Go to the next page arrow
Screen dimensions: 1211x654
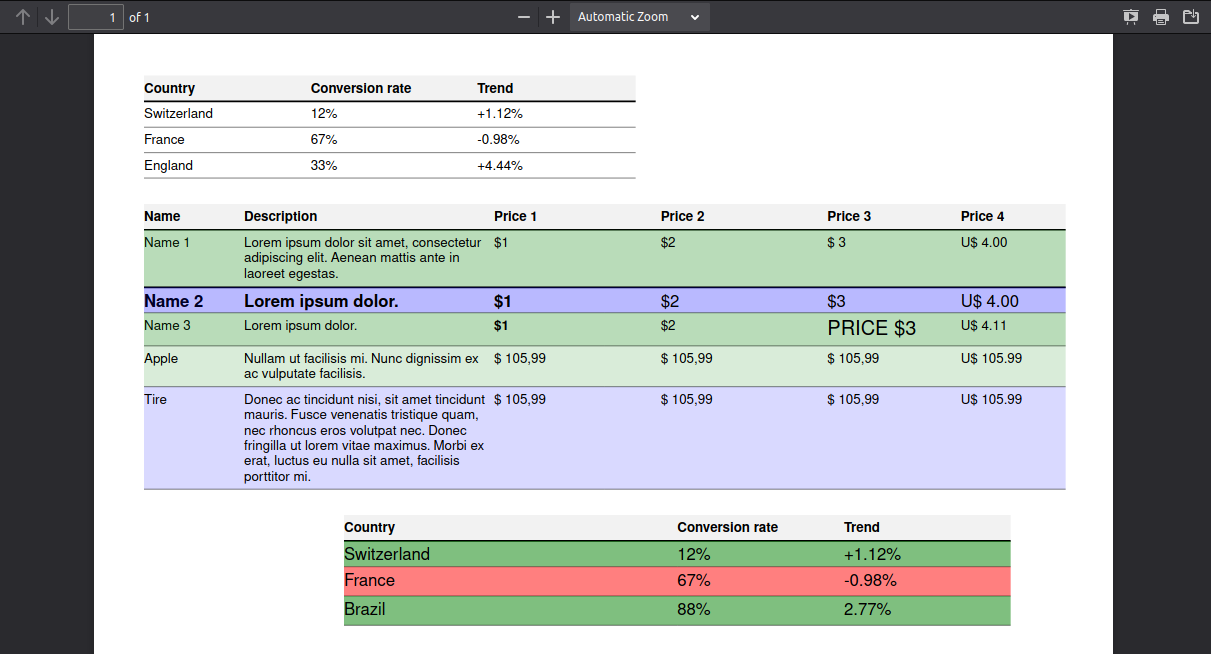point(52,17)
